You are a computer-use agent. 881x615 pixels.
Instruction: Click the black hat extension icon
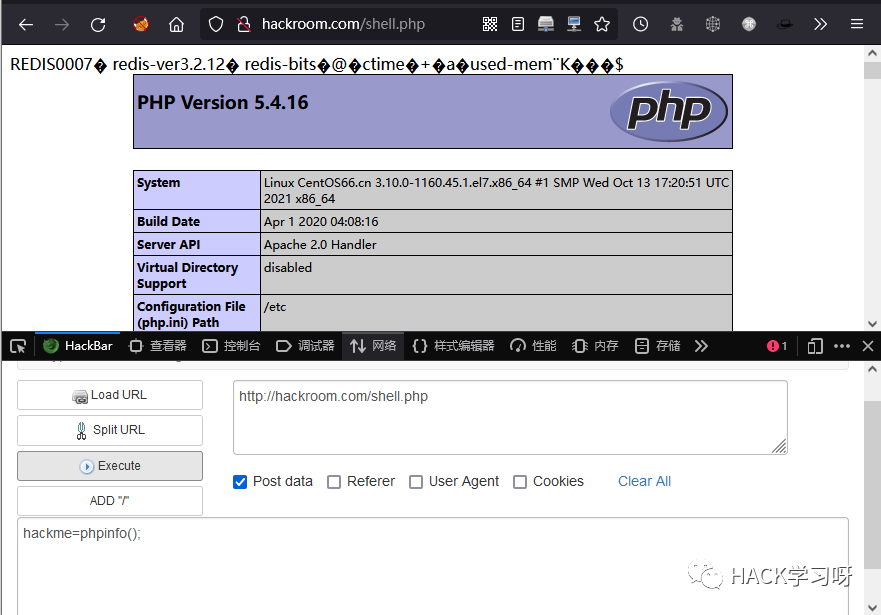(784, 24)
